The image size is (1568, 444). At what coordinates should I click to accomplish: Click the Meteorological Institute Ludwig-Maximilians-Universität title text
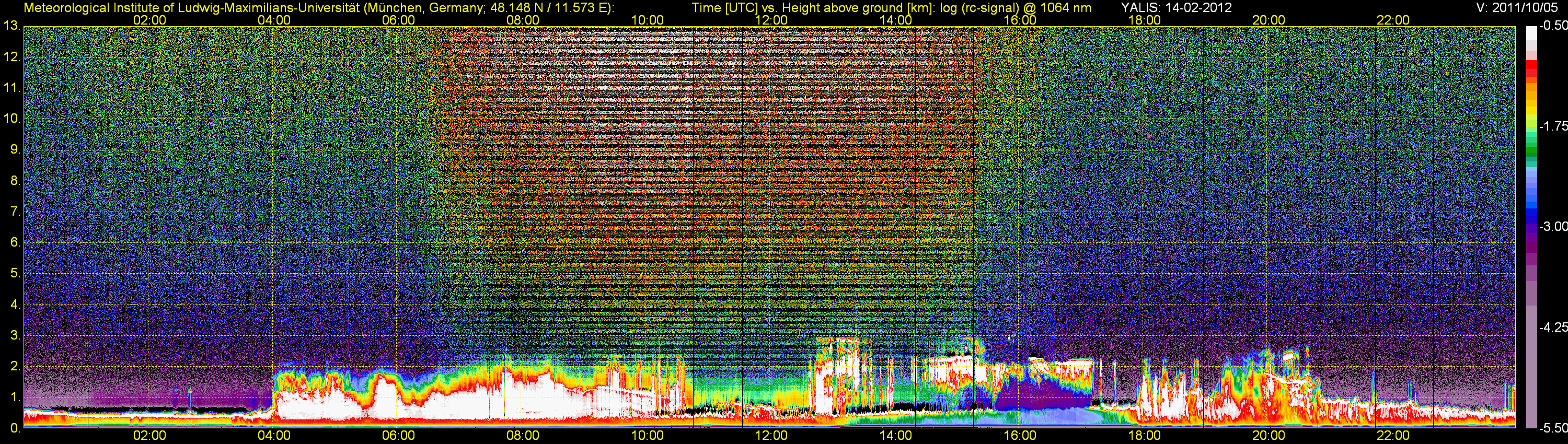click(x=319, y=7)
